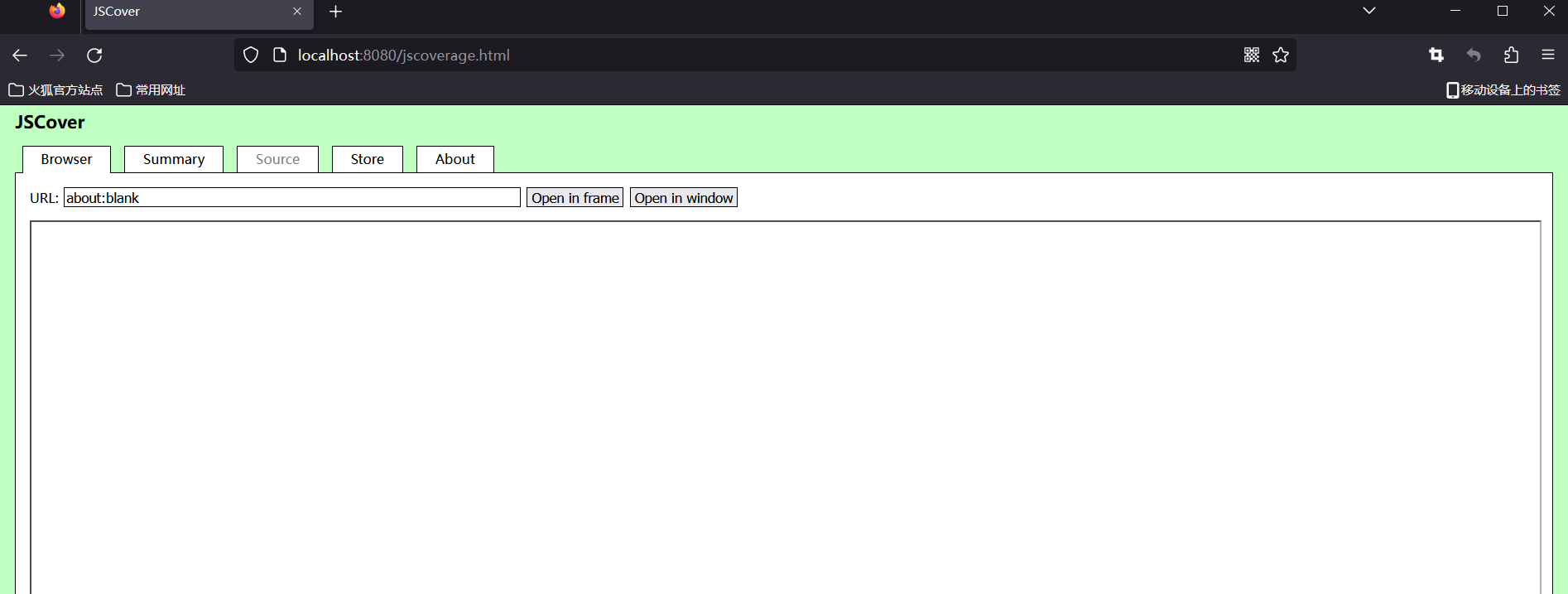Open the Firefox application menu

pos(1548,55)
